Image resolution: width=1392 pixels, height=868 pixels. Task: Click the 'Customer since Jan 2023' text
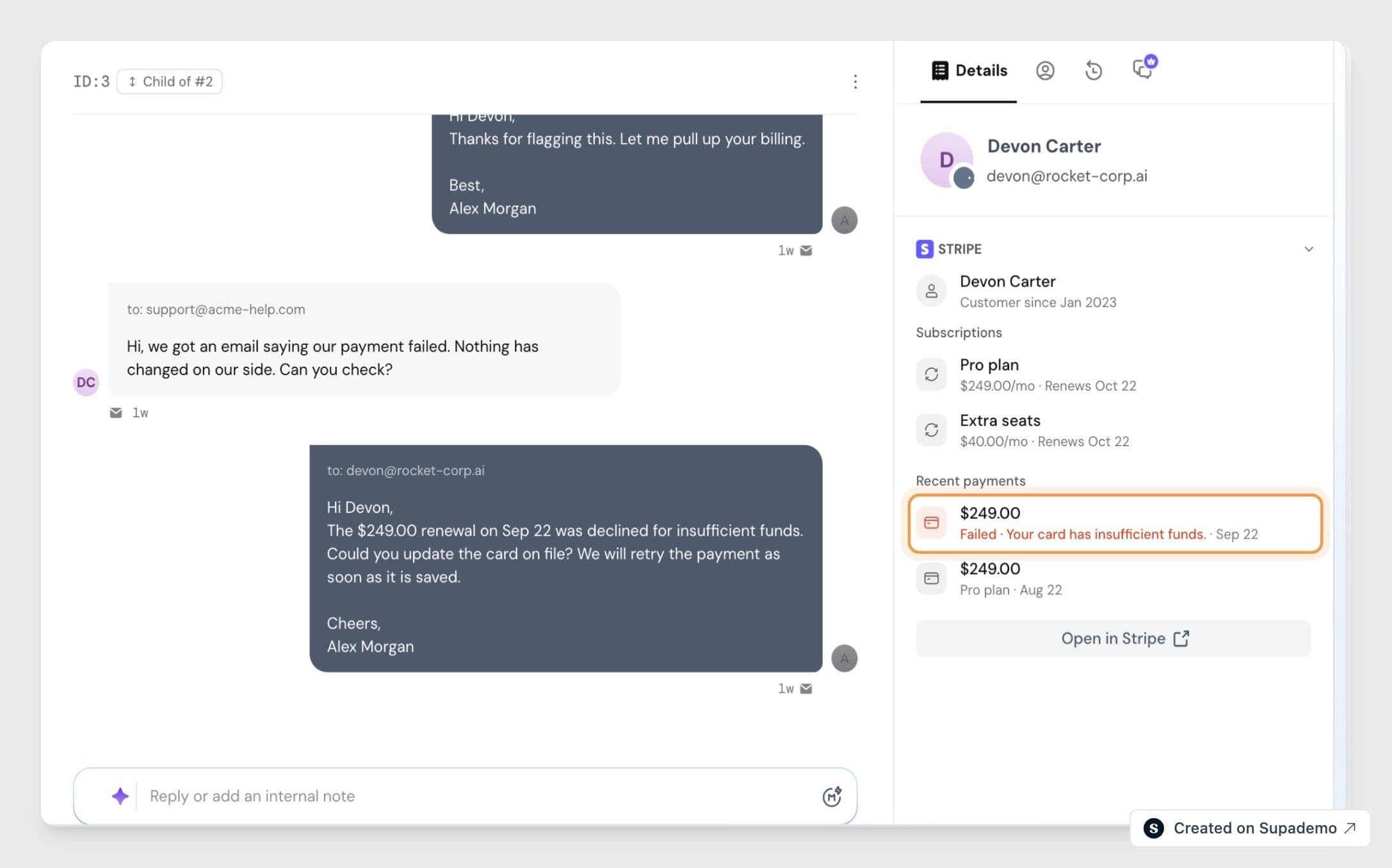1038,302
